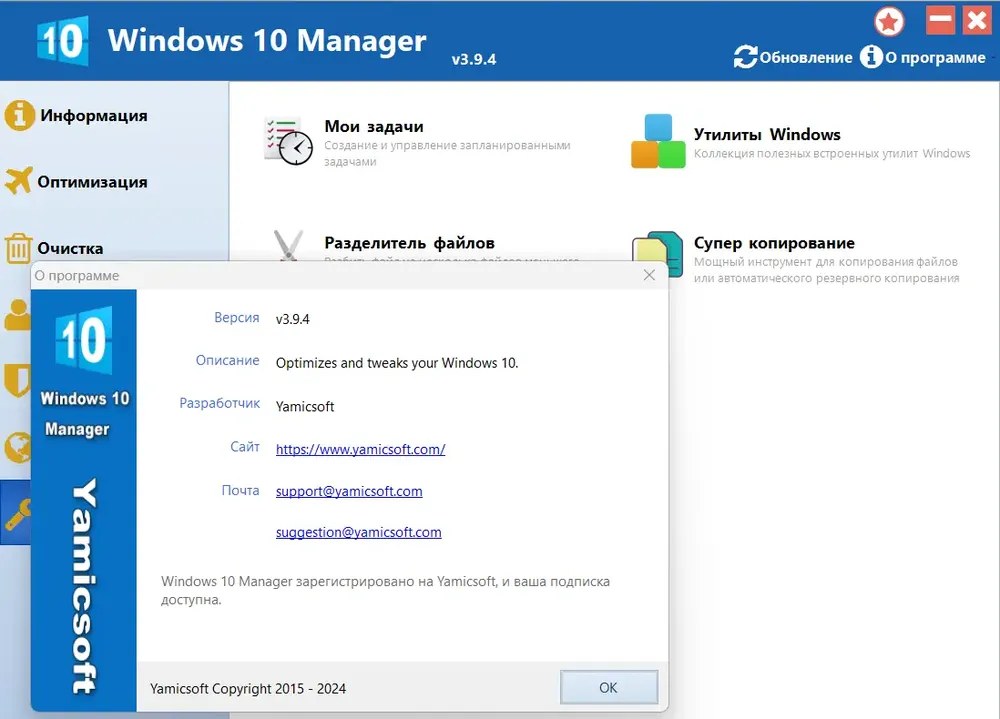The image size is (1000, 719).
Task: Click the Мои задачи clock checklist icon
Action: (288, 141)
